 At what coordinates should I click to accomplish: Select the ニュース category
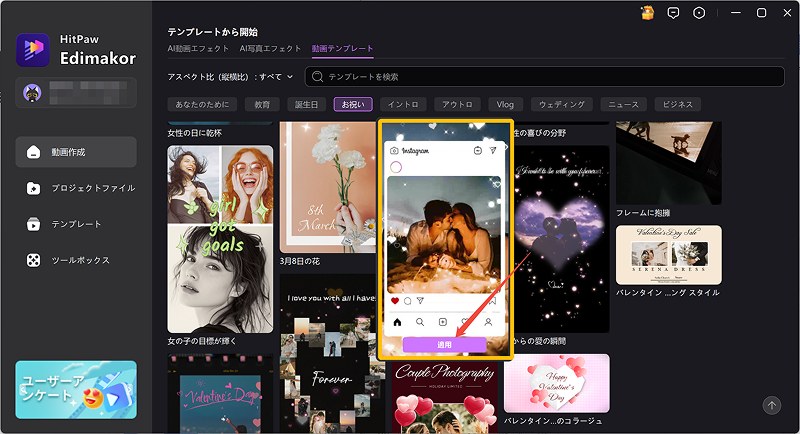coord(623,105)
